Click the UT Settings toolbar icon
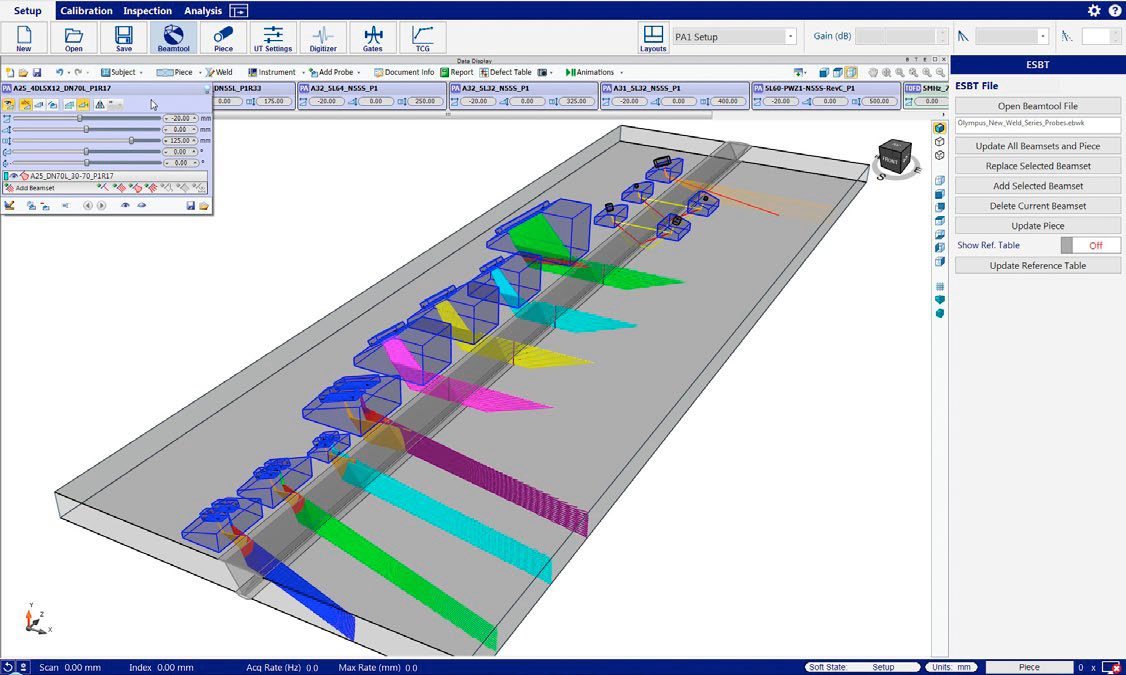Image resolution: width=1126 pixels, height=675 pixels. coord(272,38)
